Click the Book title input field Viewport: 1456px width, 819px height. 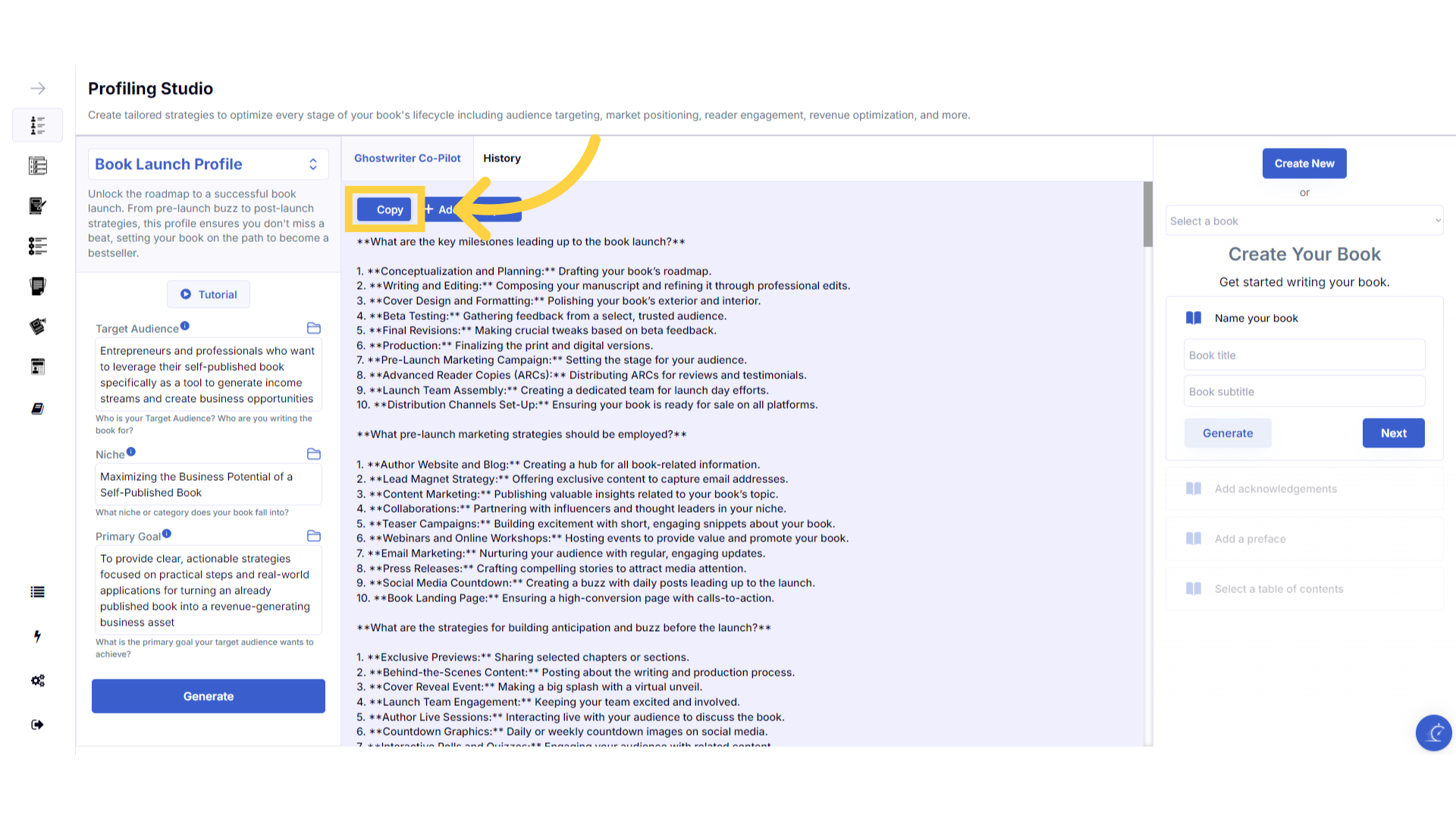[1304, 356]
